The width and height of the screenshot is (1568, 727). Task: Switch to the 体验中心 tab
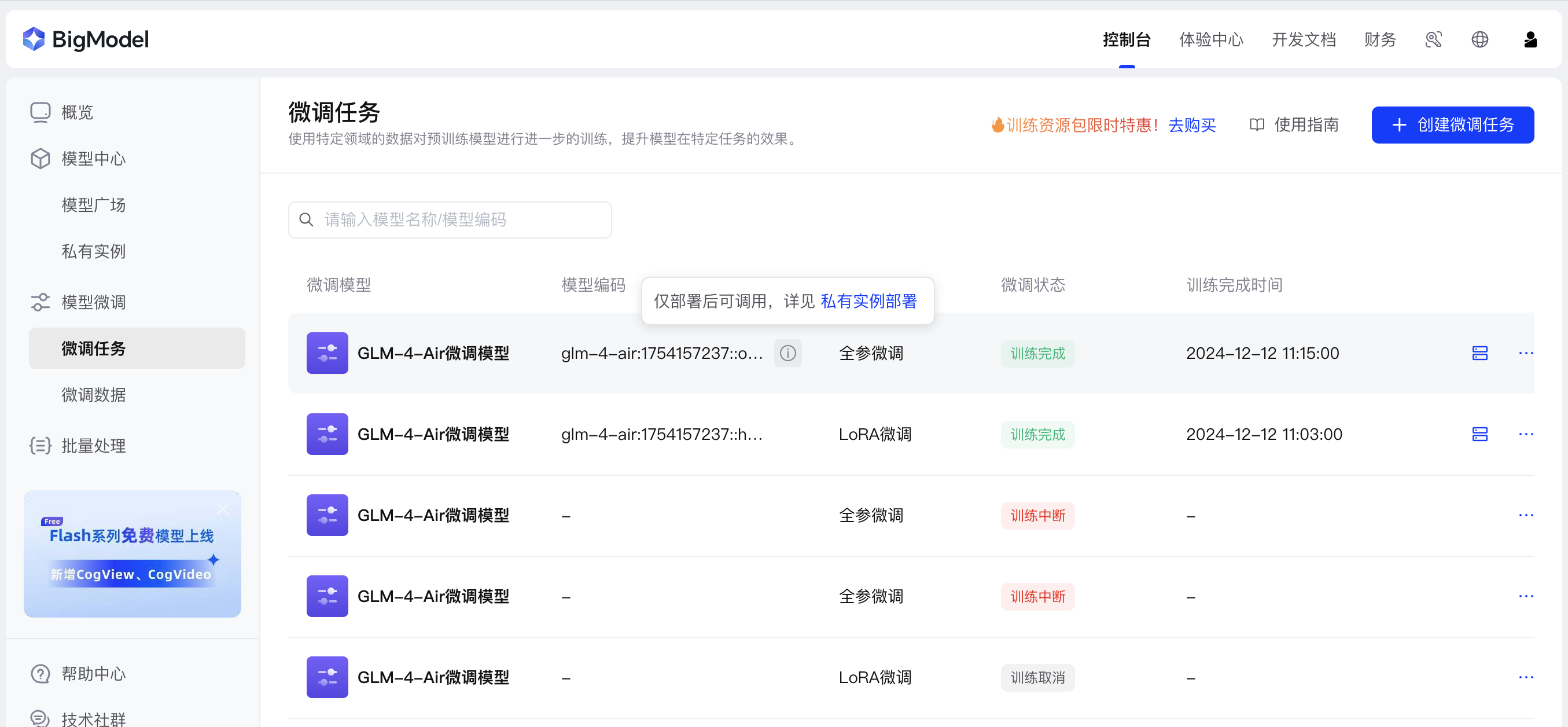click(1210, 39)
